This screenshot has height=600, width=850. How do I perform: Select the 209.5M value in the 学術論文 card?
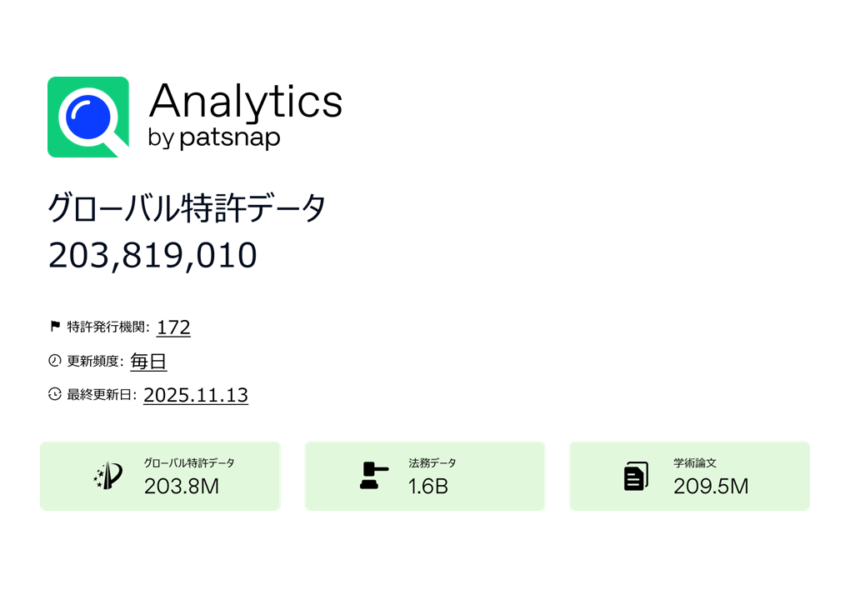click(711, 487)
